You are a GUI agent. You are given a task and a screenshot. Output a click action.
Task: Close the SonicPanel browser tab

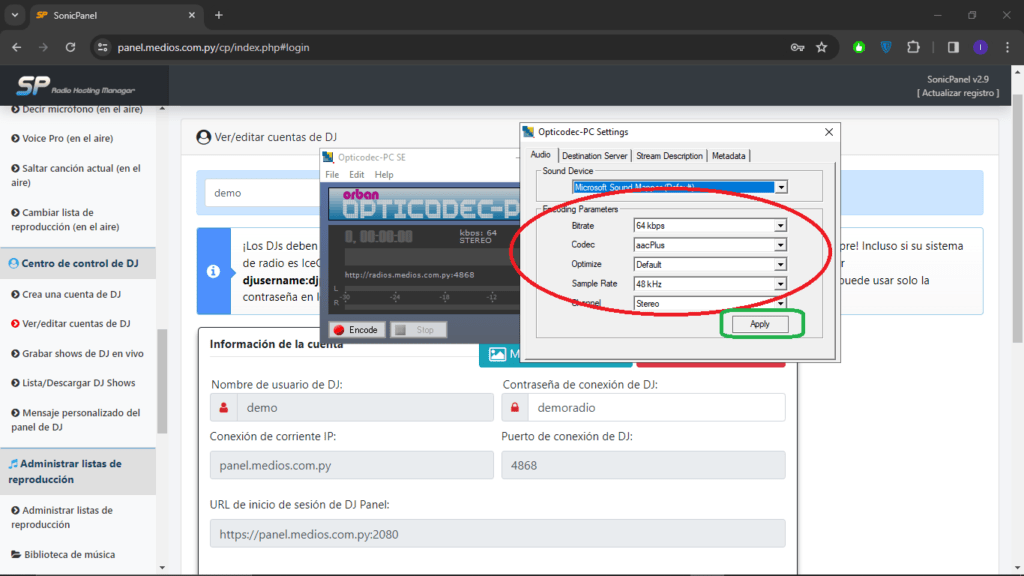tap(191, 15)
